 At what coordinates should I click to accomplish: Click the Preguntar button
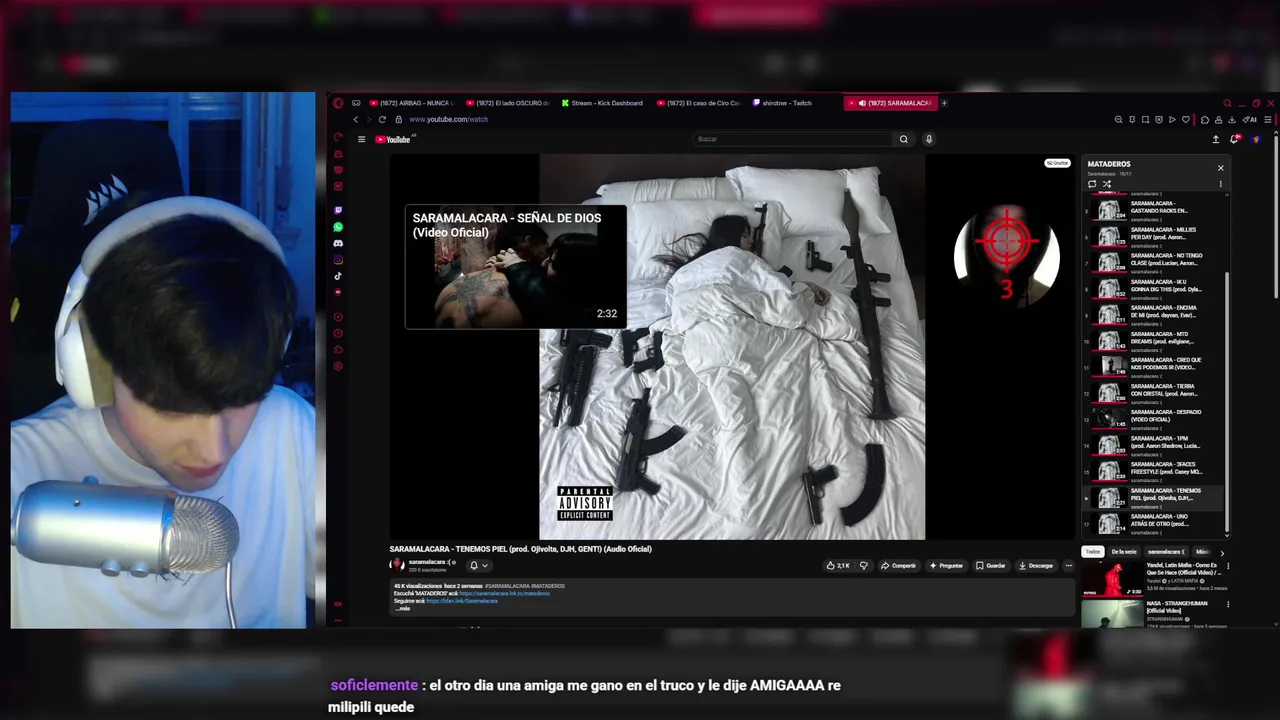pyautogui.click(x=946, y=565)
